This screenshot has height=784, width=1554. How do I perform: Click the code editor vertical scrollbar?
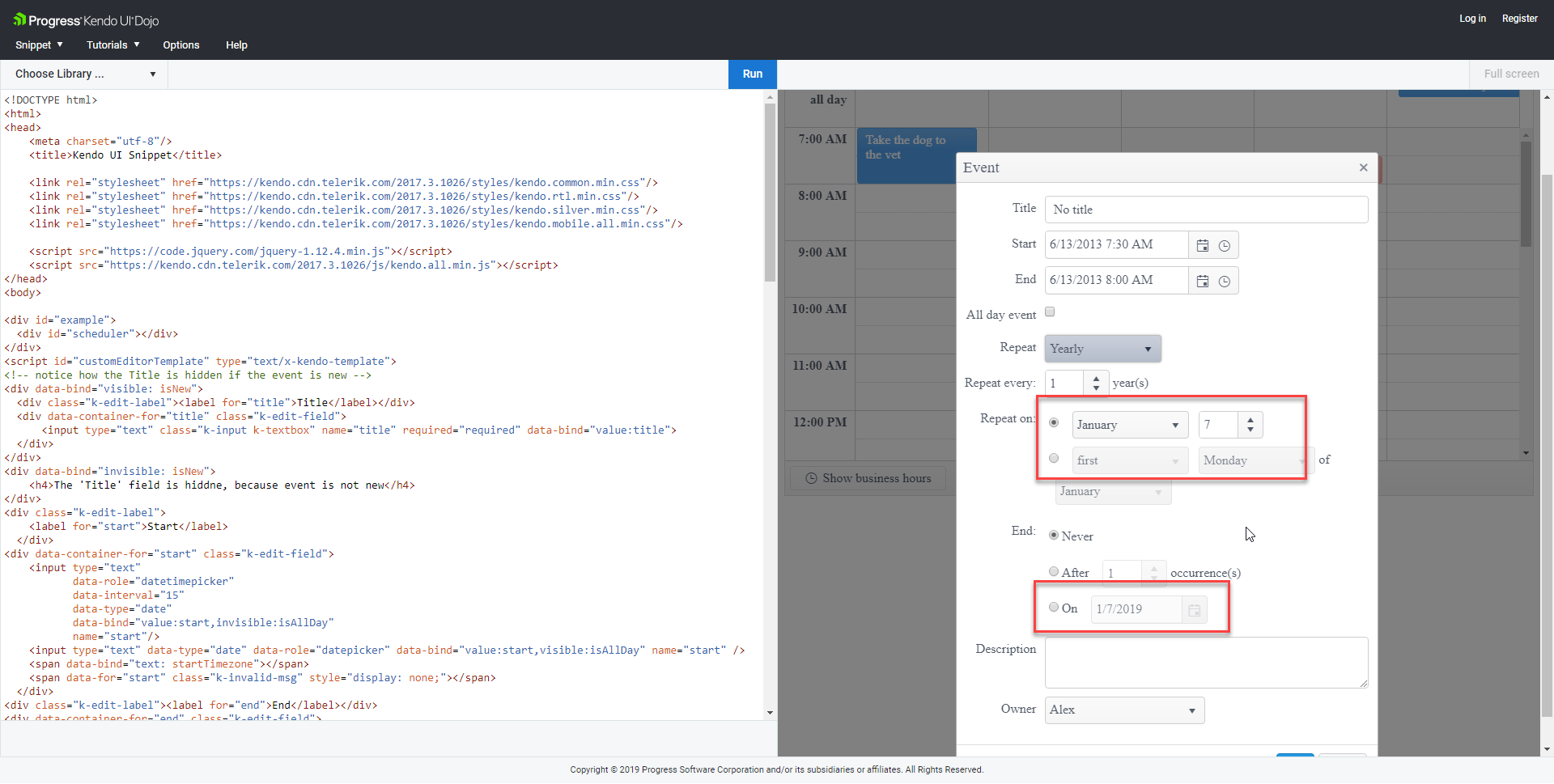(x=770, y=193)
